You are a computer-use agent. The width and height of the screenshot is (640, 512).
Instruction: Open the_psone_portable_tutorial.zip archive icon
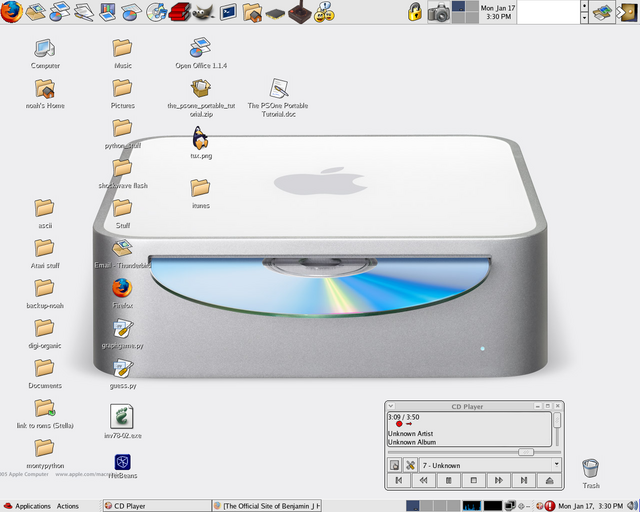201,88
